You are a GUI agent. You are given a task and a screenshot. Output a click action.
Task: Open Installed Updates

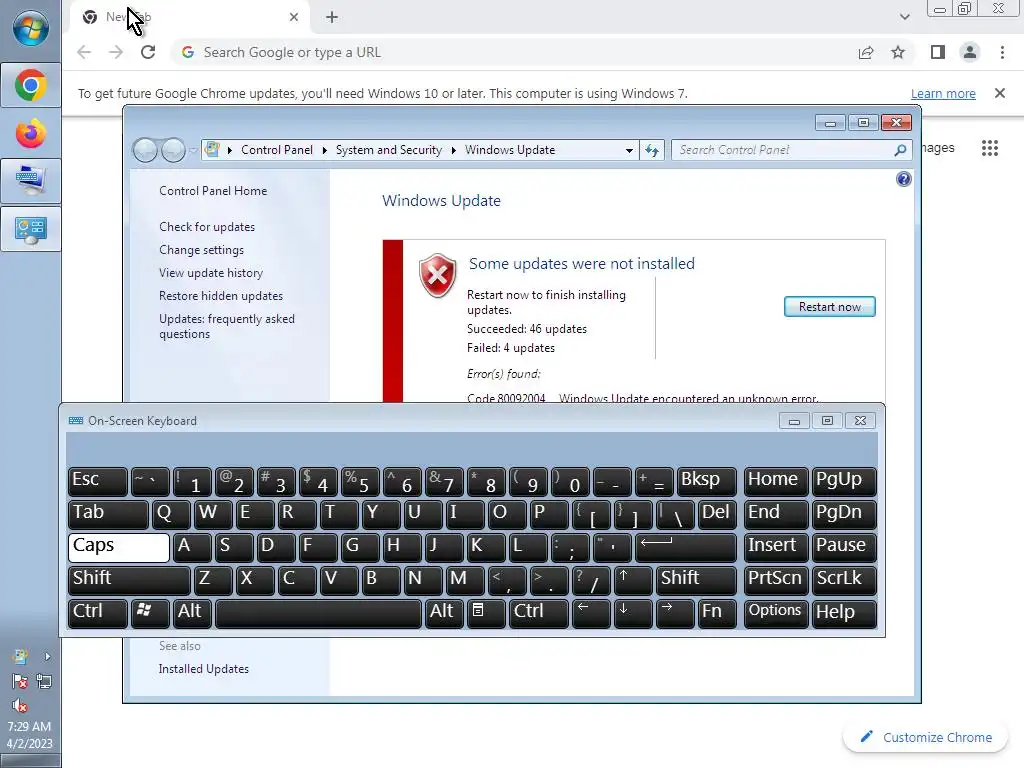204,669
